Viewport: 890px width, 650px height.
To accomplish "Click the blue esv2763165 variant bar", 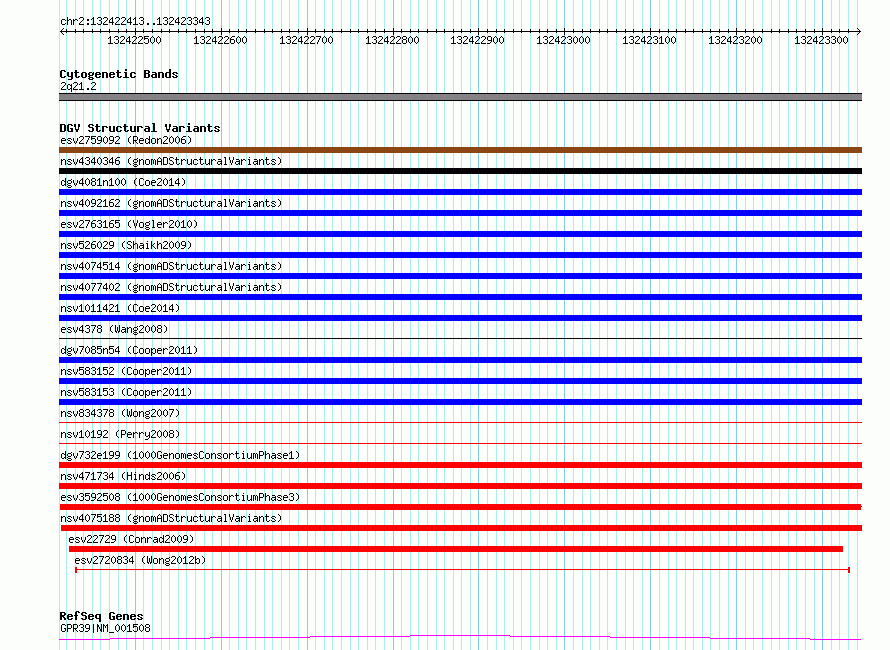I will [x=460, y=234].
